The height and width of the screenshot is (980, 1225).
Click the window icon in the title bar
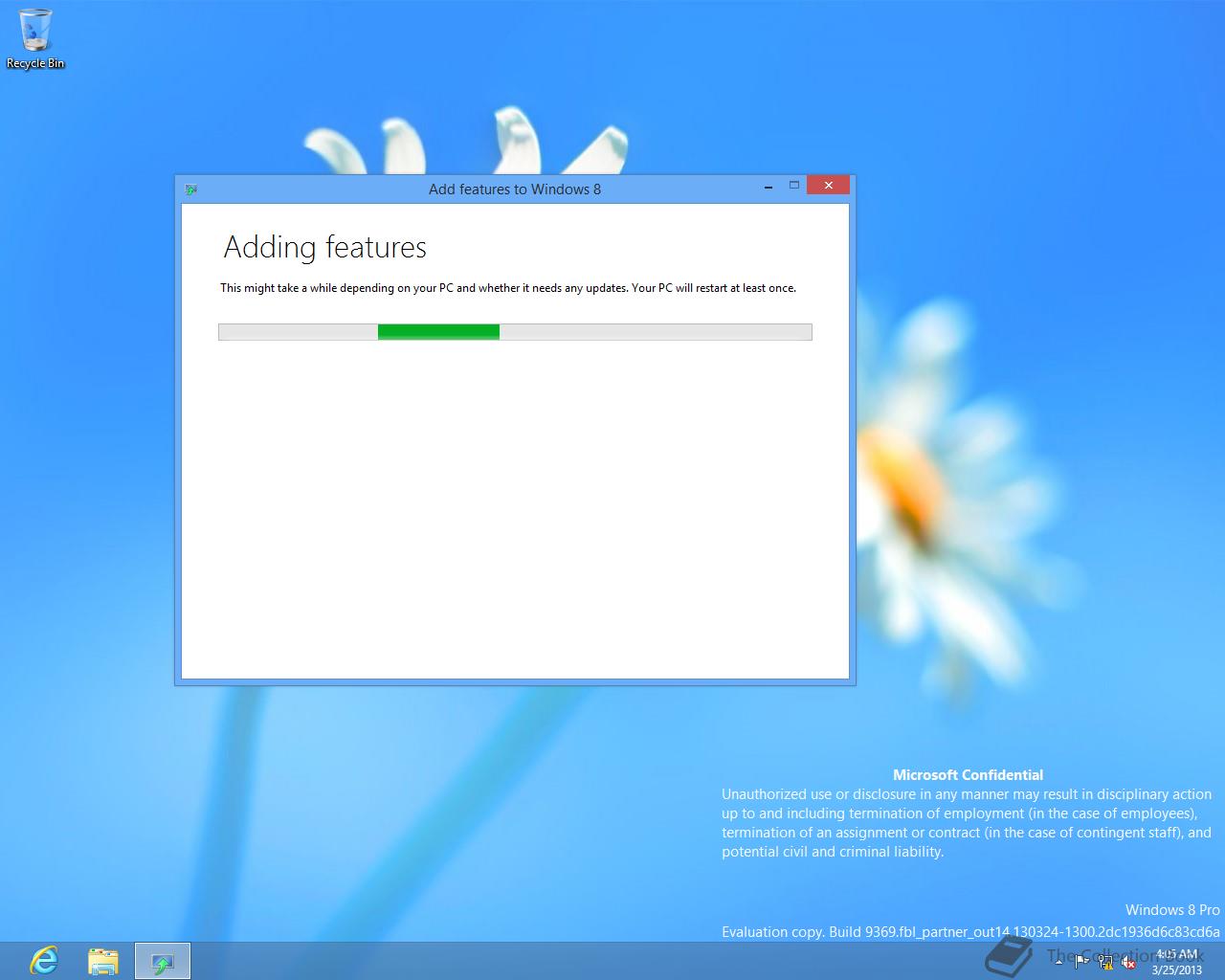tap(191, 189)
